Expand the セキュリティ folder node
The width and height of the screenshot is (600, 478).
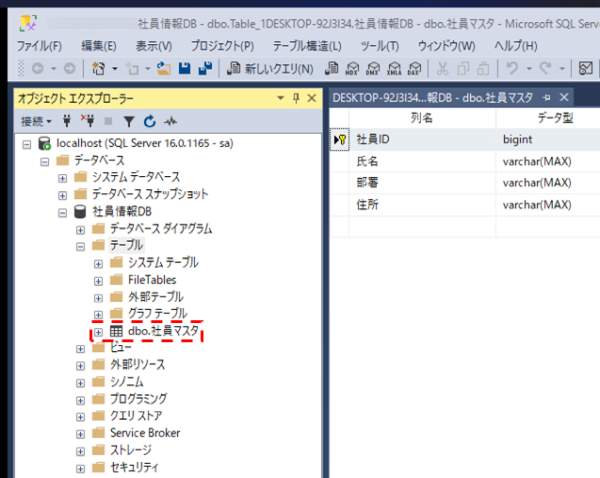click(81, 467)
